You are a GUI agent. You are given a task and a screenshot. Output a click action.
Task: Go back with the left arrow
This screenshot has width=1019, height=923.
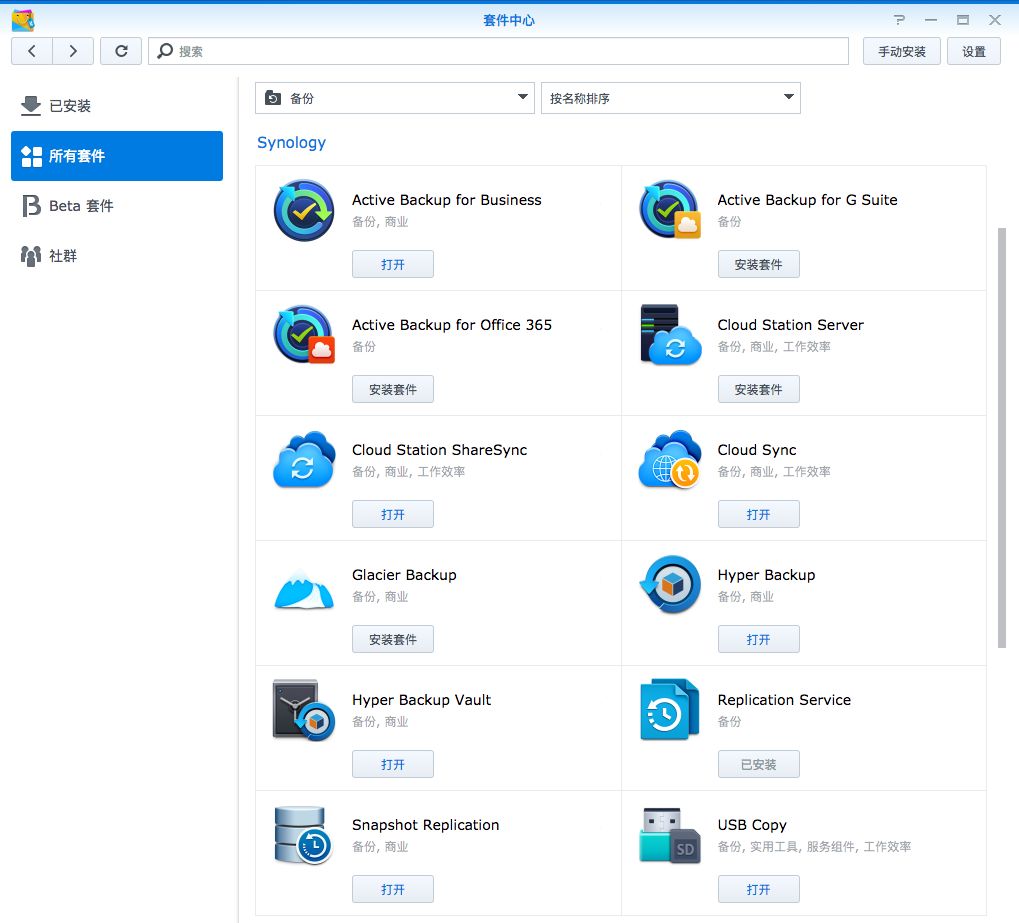32,51
